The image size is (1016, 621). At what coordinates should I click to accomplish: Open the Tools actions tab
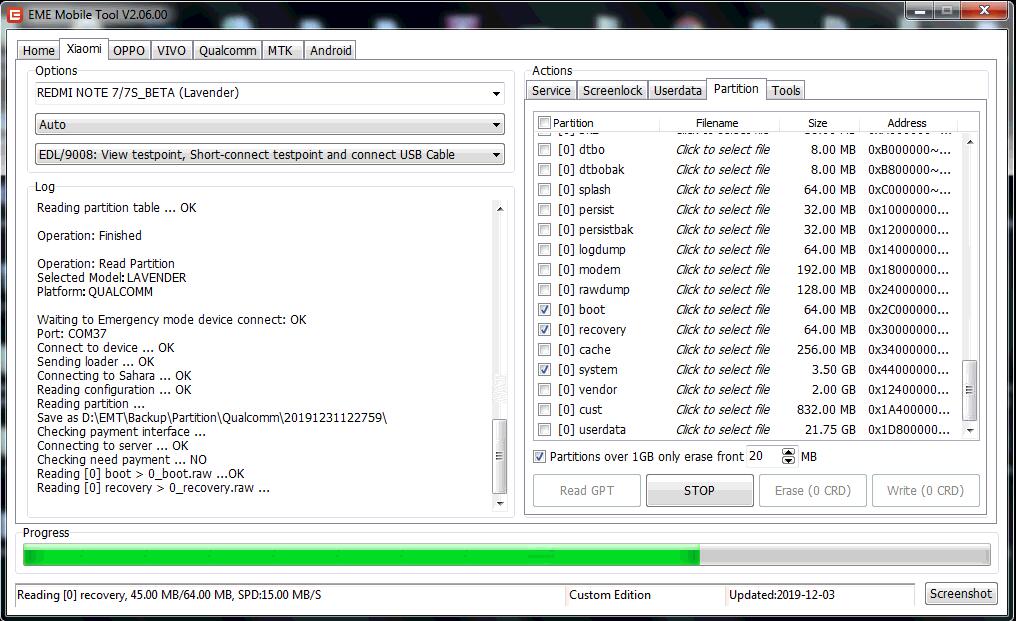point(786,91)
